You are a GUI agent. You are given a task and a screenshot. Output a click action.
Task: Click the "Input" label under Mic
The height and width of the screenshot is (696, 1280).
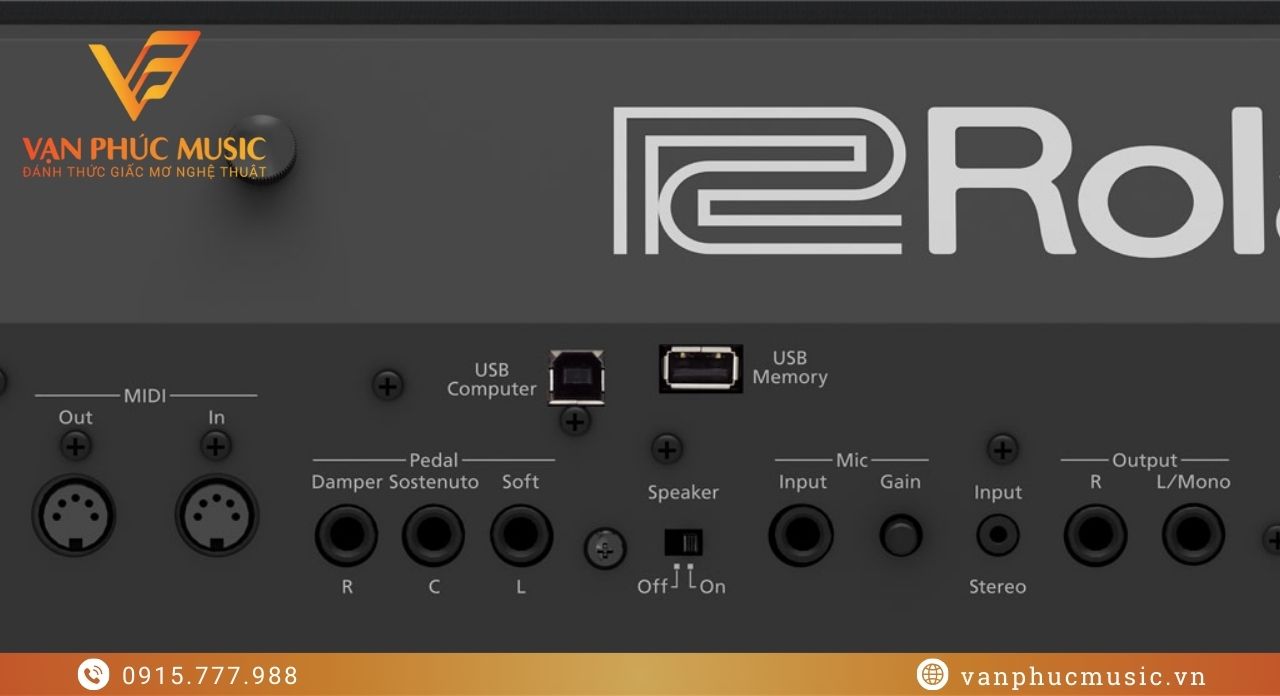802,482
